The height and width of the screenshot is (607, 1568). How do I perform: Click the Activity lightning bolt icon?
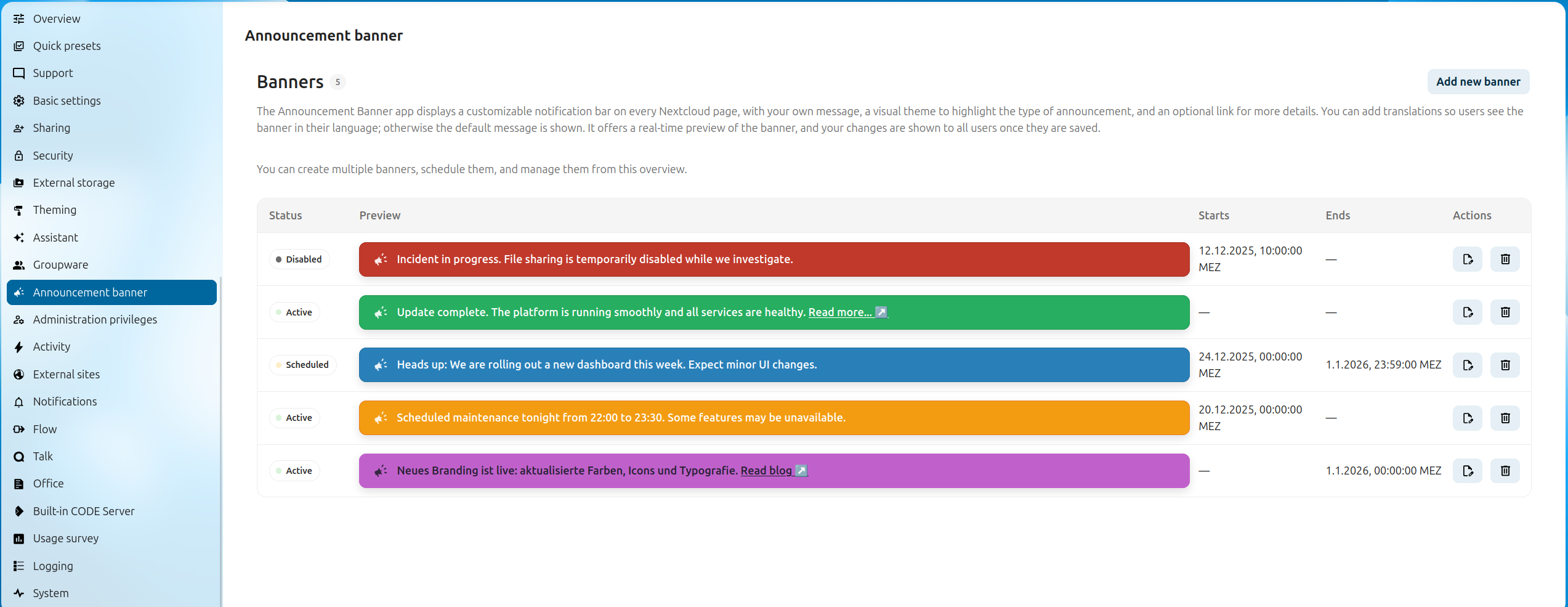tap(19, 347)
